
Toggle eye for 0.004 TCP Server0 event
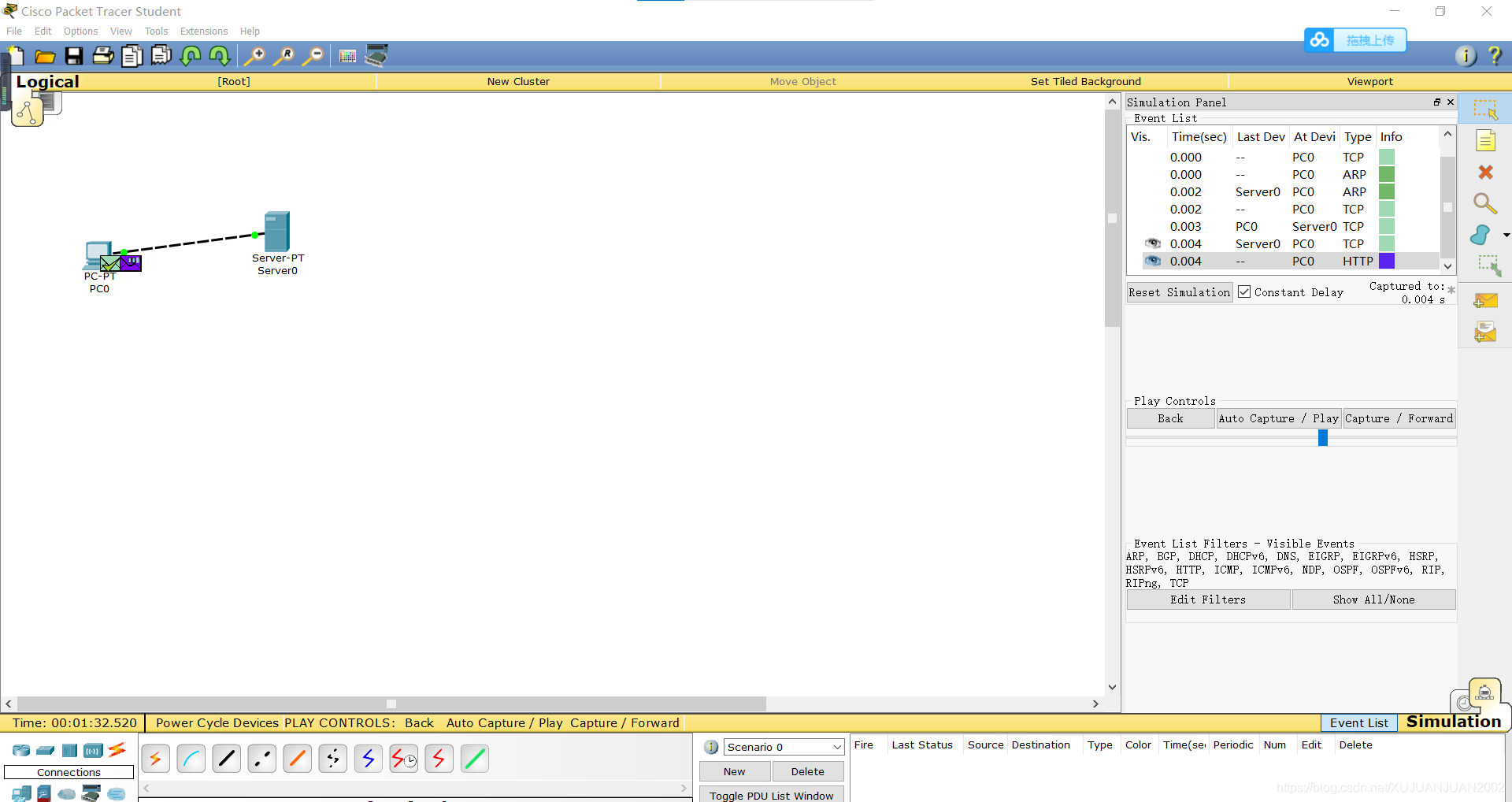click(1153, 243)
